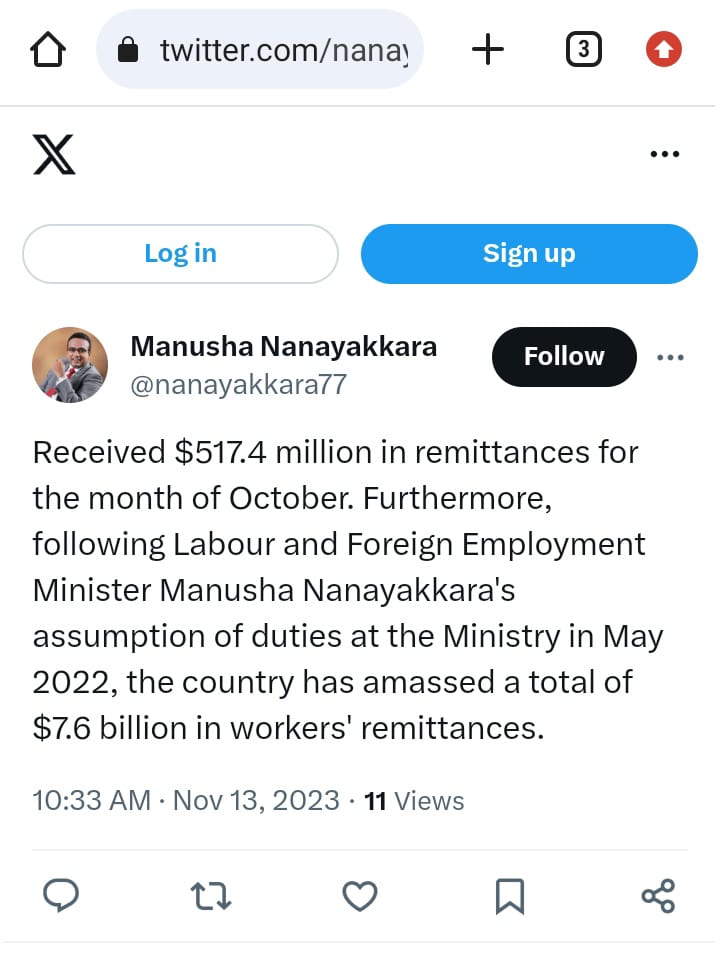Click the reply speech bubble icon
Viewport: 715px width, 958px height.
coord(60,896)
